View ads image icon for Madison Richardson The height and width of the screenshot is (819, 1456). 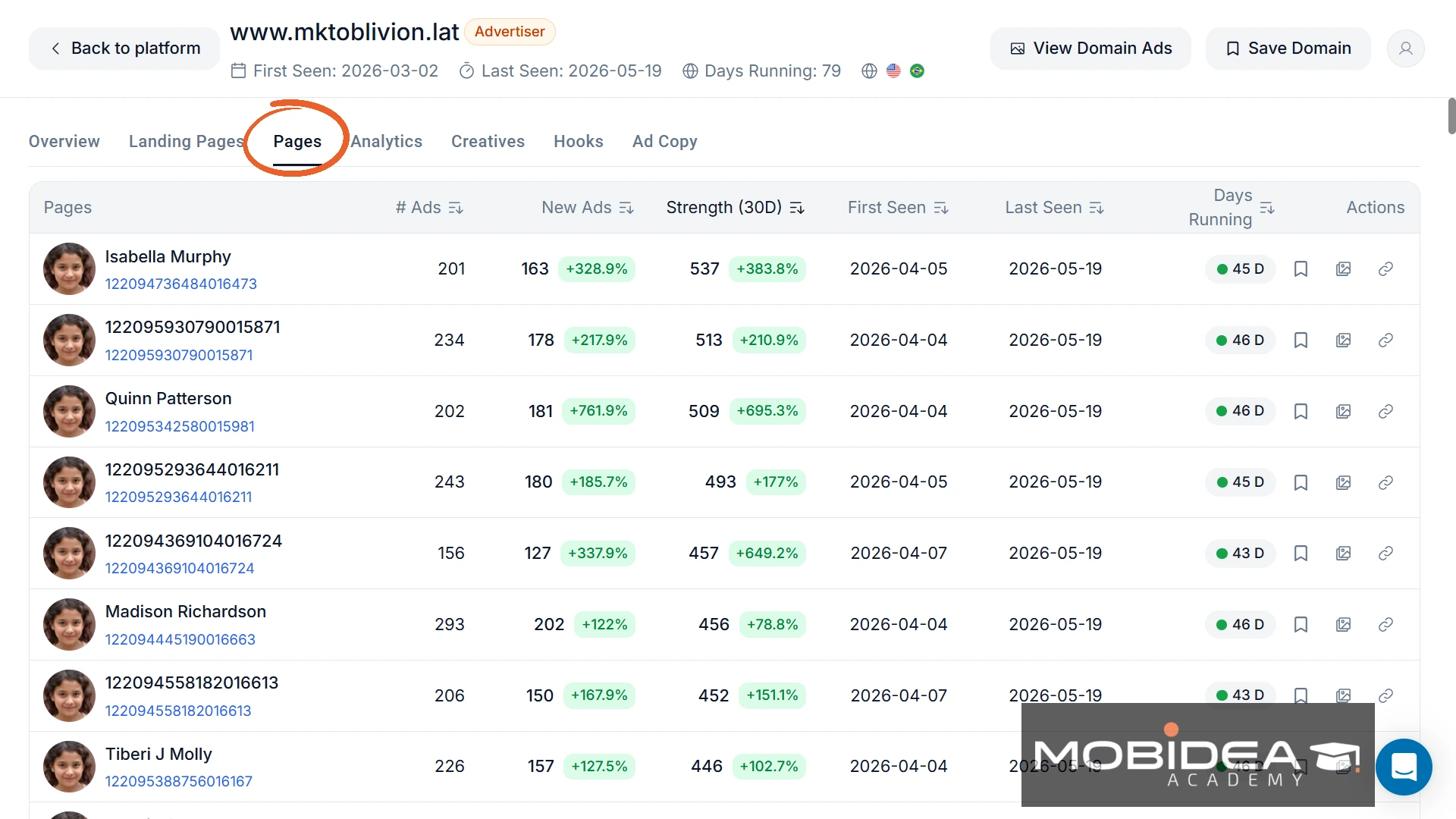(1343, 624)
